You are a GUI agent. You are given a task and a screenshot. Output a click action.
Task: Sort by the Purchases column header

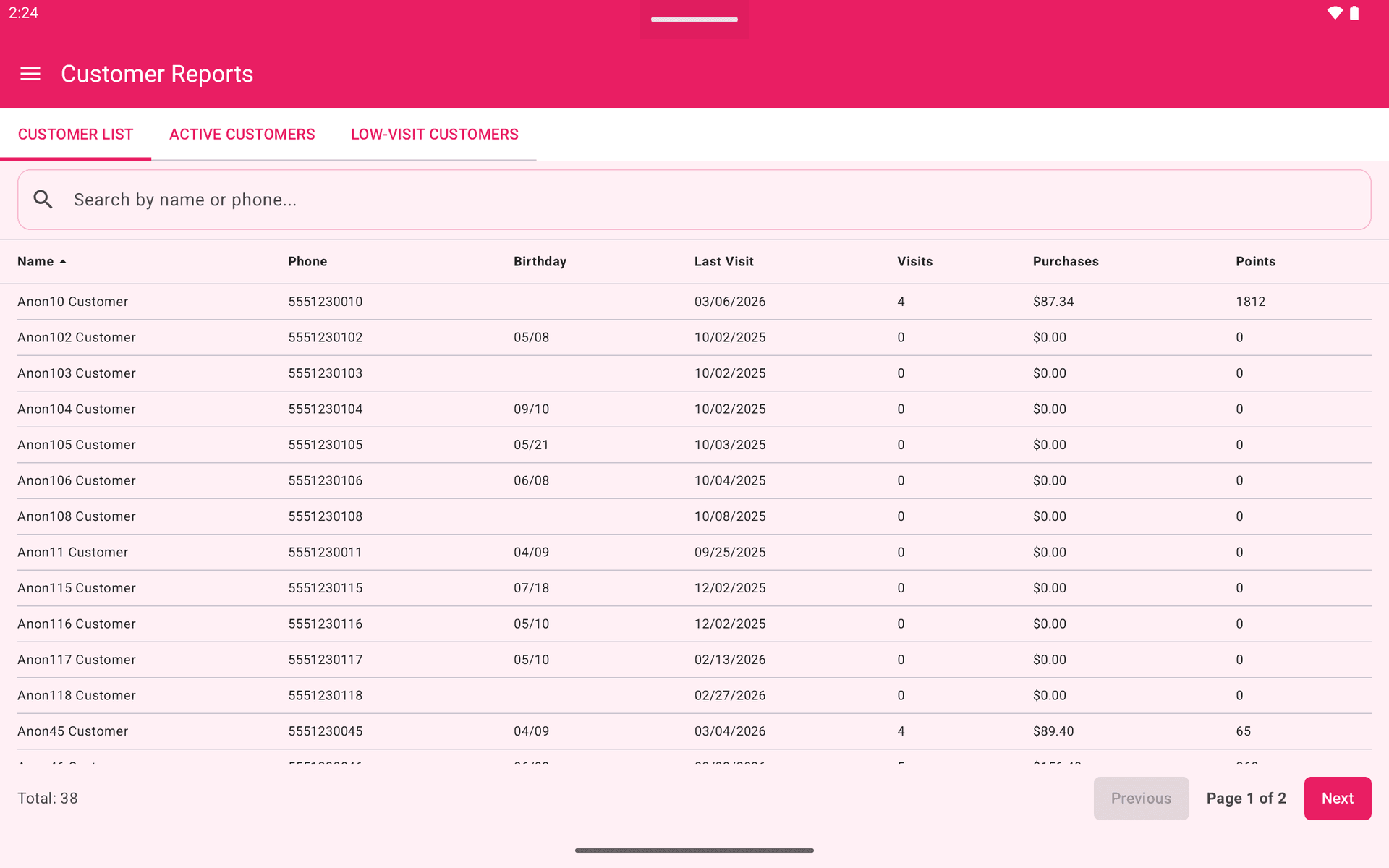click(1065, 262)
